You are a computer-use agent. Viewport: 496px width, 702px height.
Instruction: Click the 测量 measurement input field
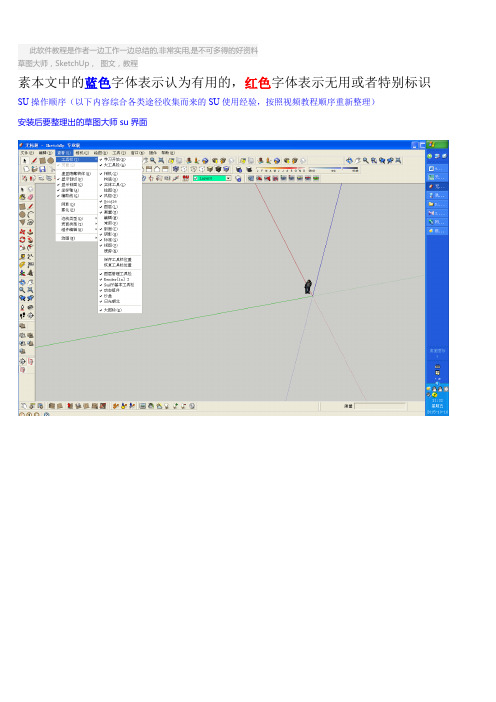[x=380, y=406]
